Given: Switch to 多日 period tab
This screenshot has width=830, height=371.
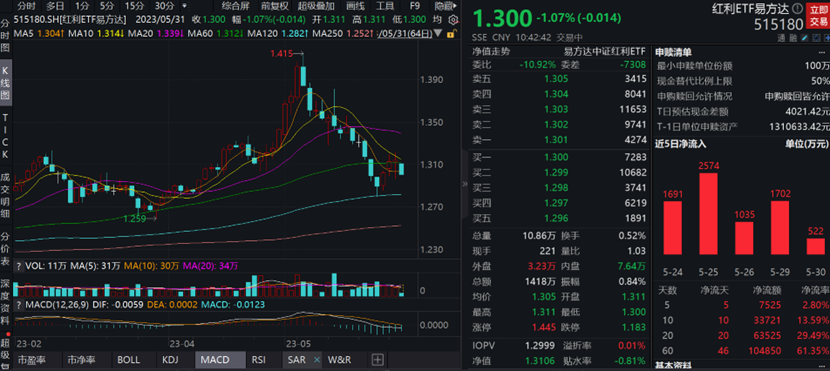Looking at the screenshot, I should point(55,6).
